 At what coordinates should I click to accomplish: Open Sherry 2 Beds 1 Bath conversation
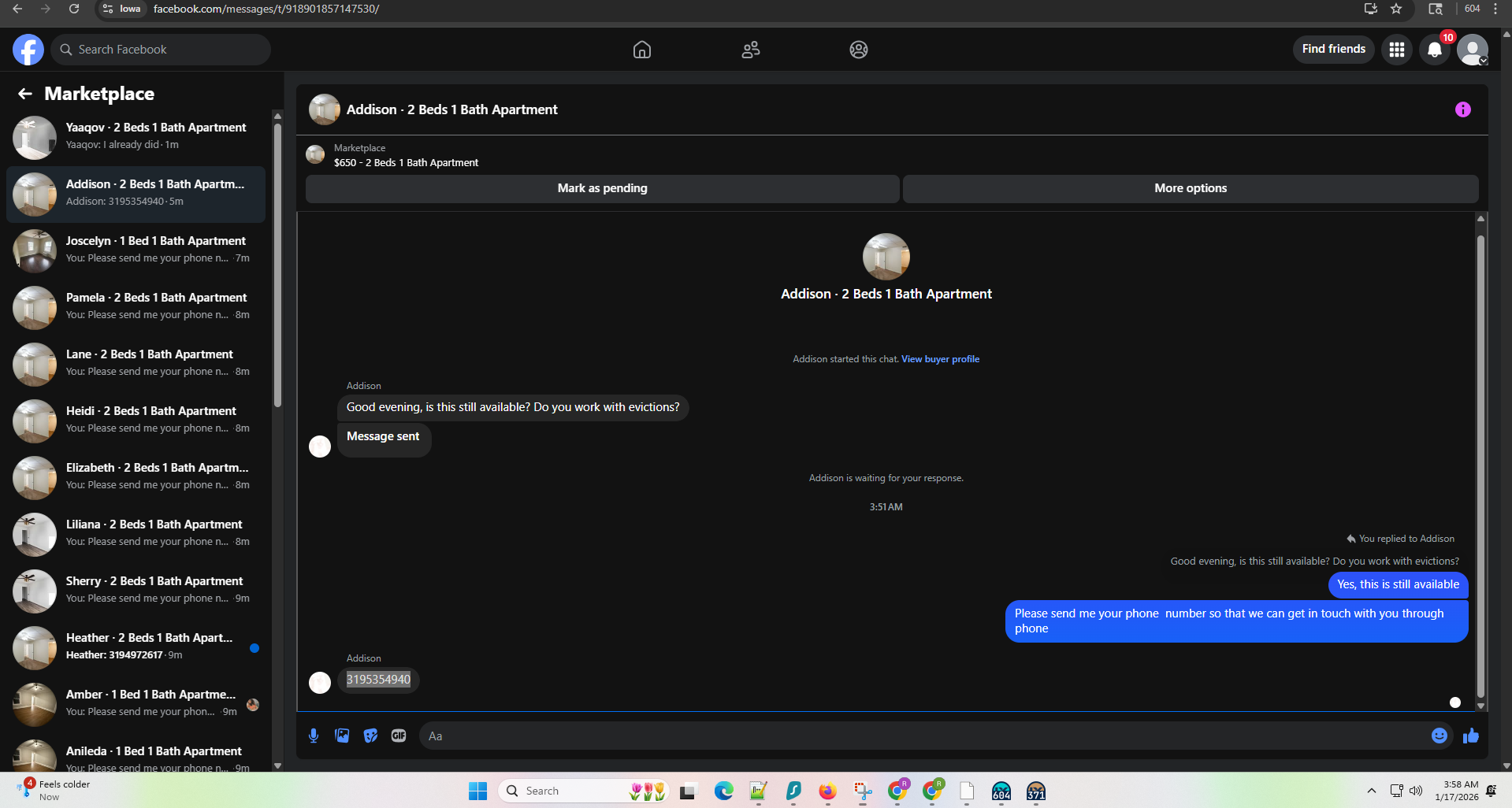coord(136,591)
